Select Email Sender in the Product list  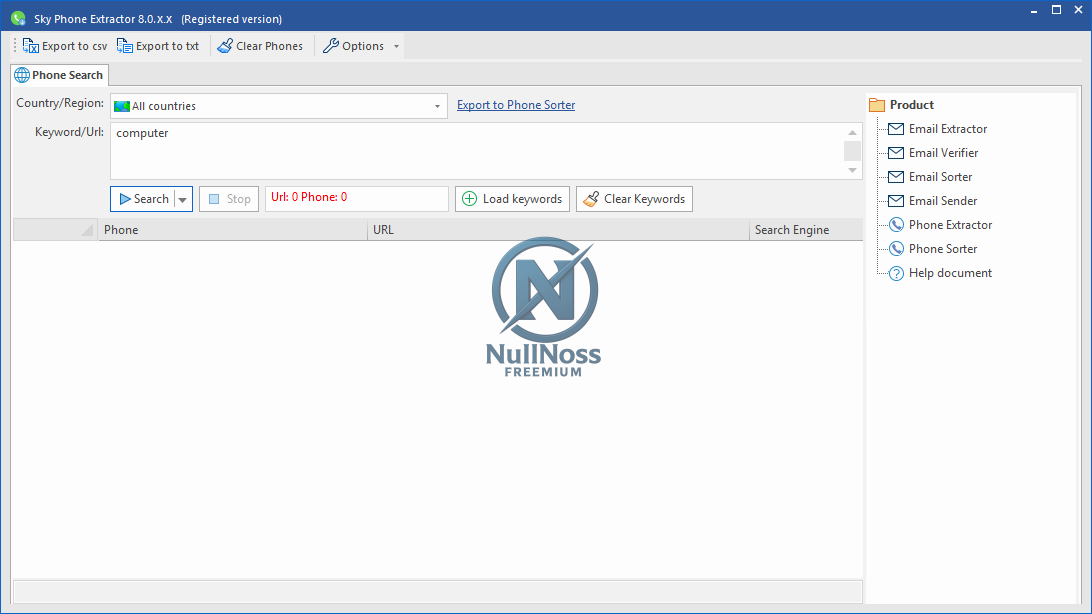(942, 201)
